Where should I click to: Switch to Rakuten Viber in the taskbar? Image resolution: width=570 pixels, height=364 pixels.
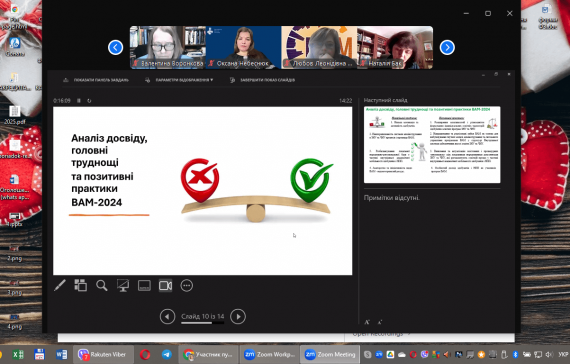(103, 354)
